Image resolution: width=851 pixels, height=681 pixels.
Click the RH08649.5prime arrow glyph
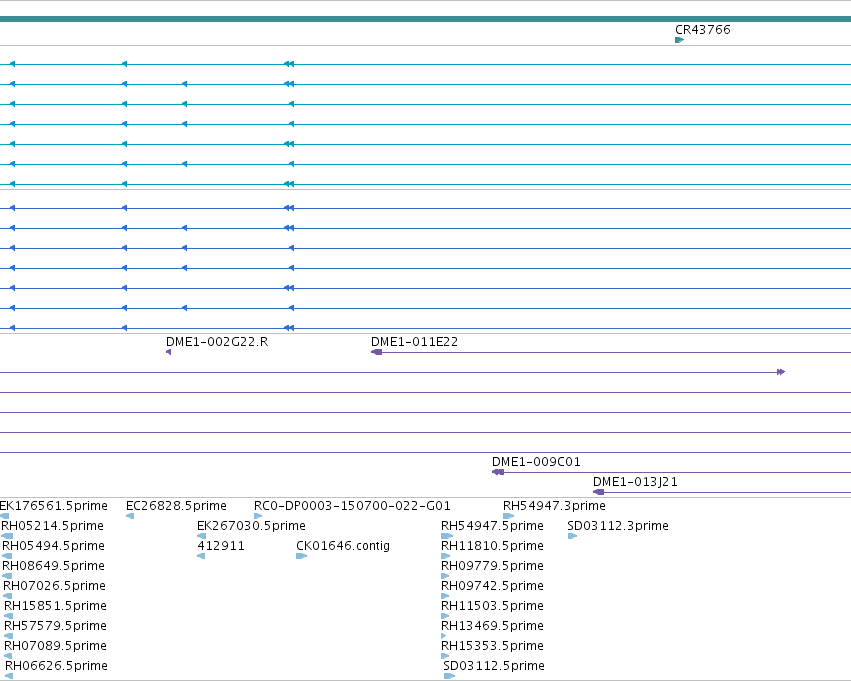point(7,576)
